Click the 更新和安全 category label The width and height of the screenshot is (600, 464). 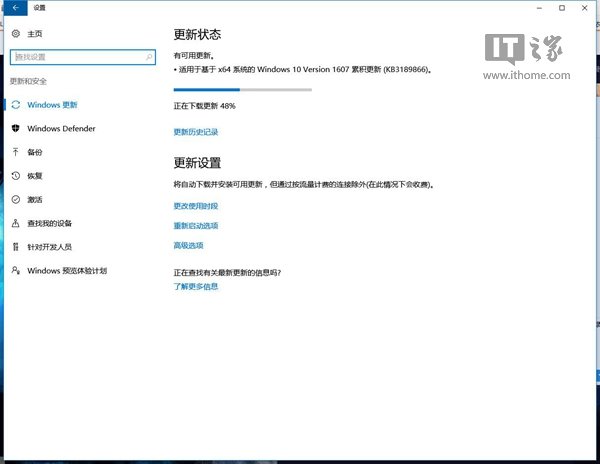[x=28, y=81]
